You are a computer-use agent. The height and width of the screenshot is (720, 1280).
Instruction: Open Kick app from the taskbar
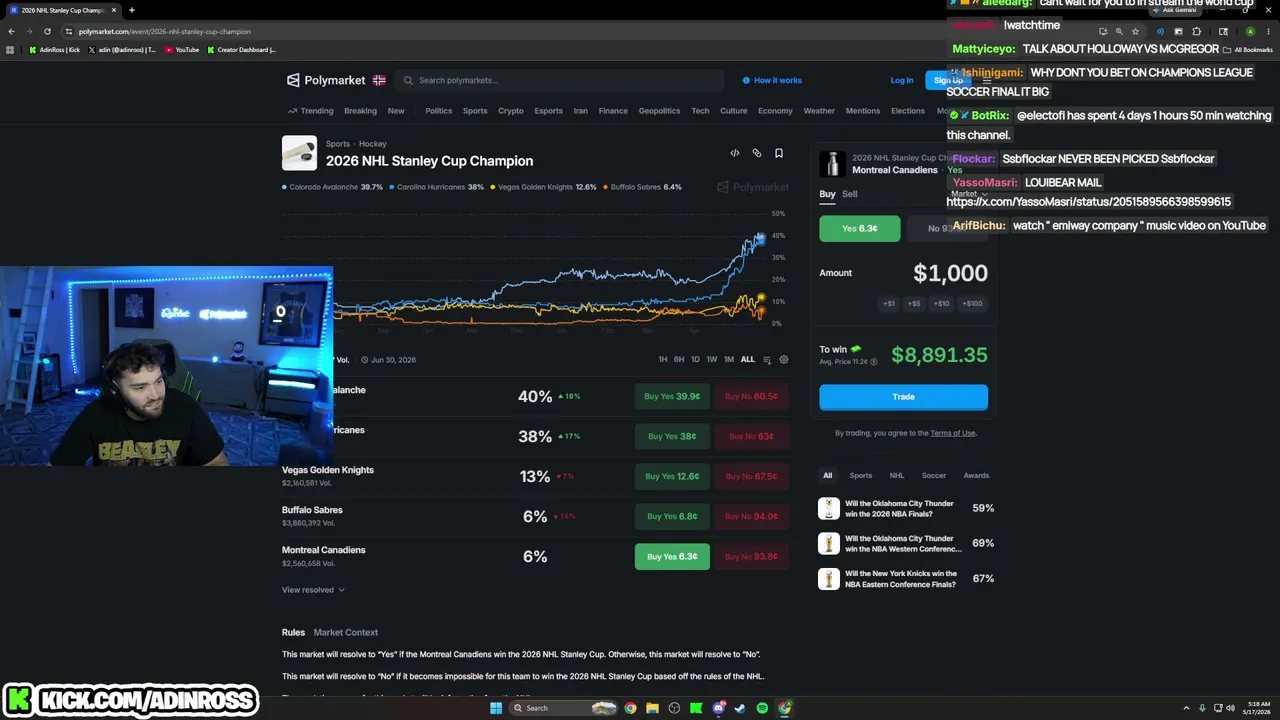point(696,708)
